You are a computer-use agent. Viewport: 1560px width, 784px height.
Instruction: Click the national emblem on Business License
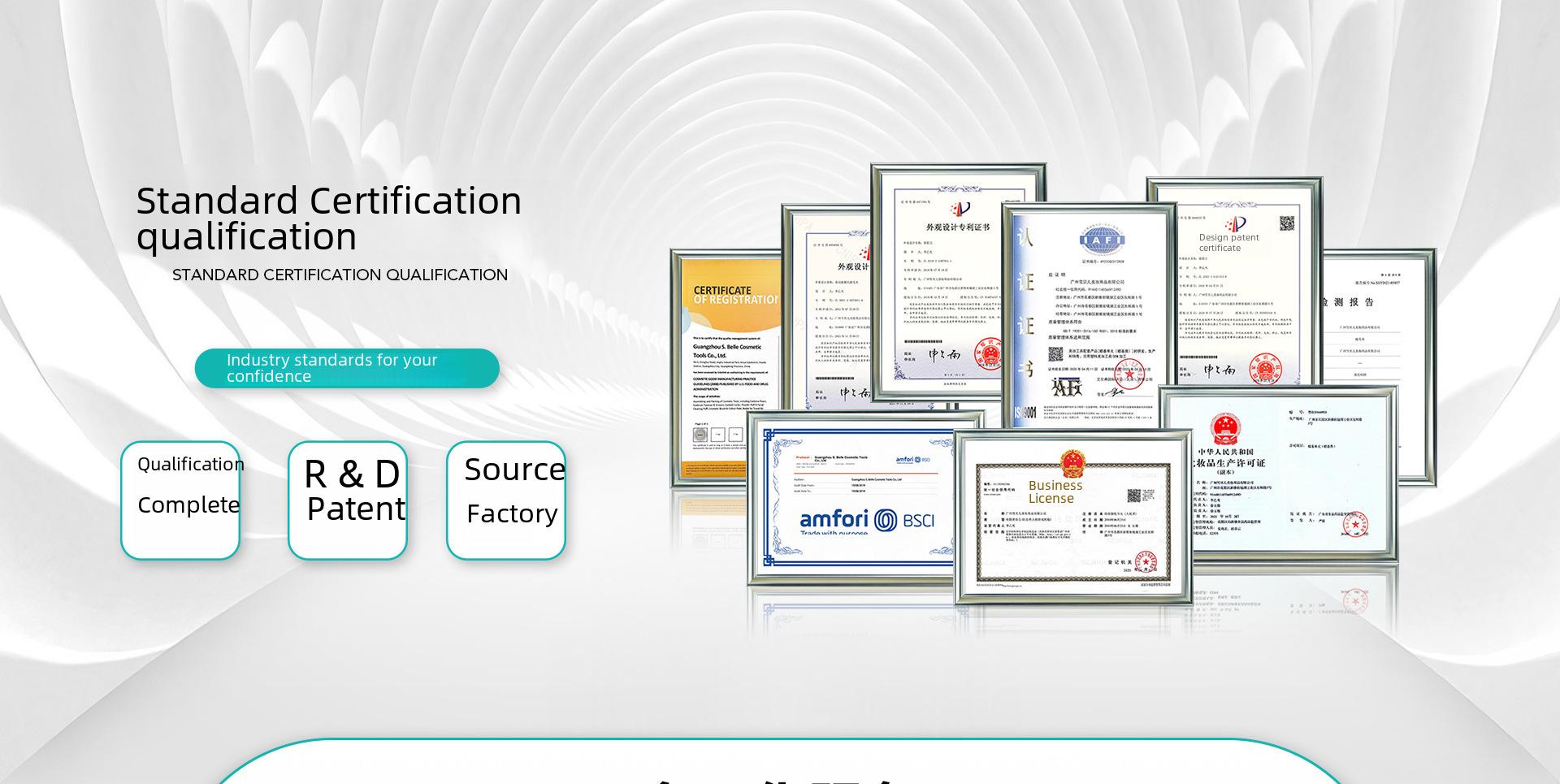click(x=1072, y=465)
